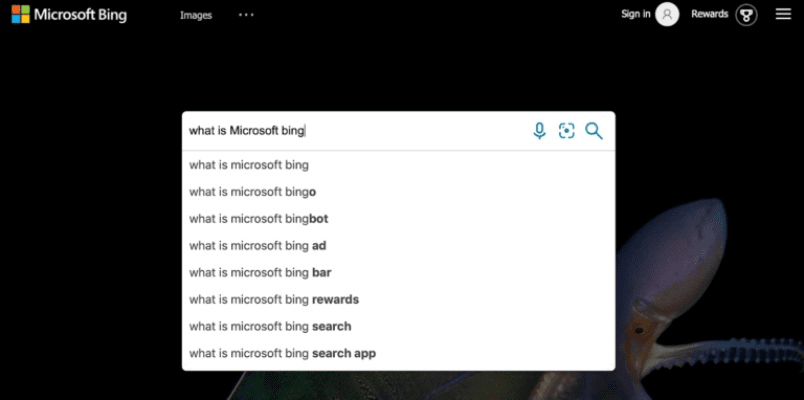Open the Images tab
This screenshot has width=804, height=400.
click(x=196, y=15)
